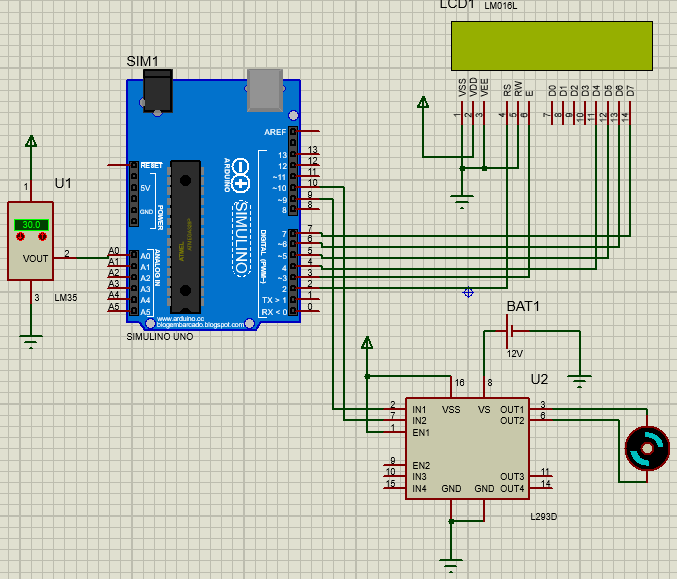Click the black DC power jack on the Arduino
Image resolution: width=677 pixels, height=579 pixels.
[158, 92]
